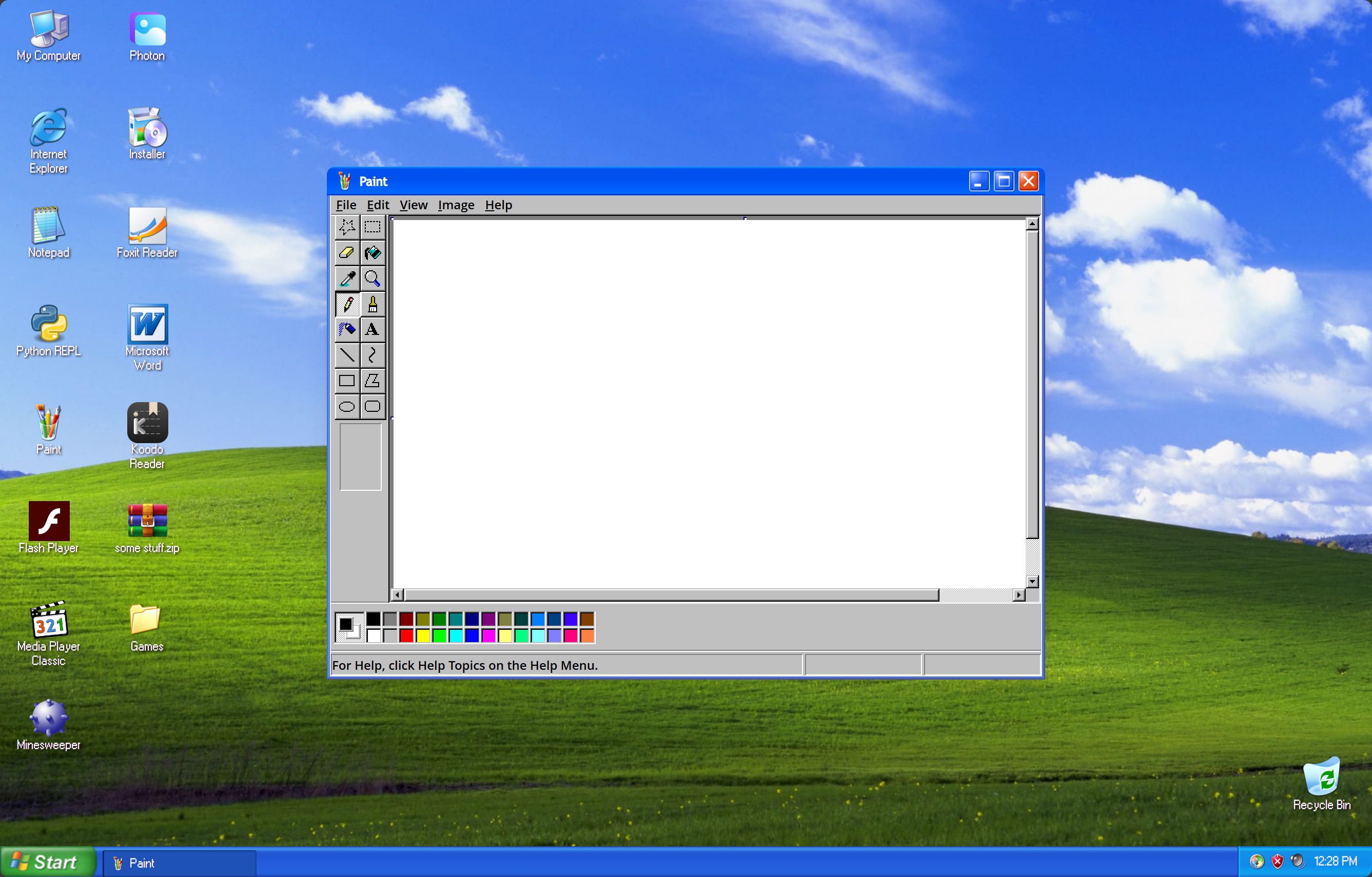Choose the Brush tool

tap(373, 304)
